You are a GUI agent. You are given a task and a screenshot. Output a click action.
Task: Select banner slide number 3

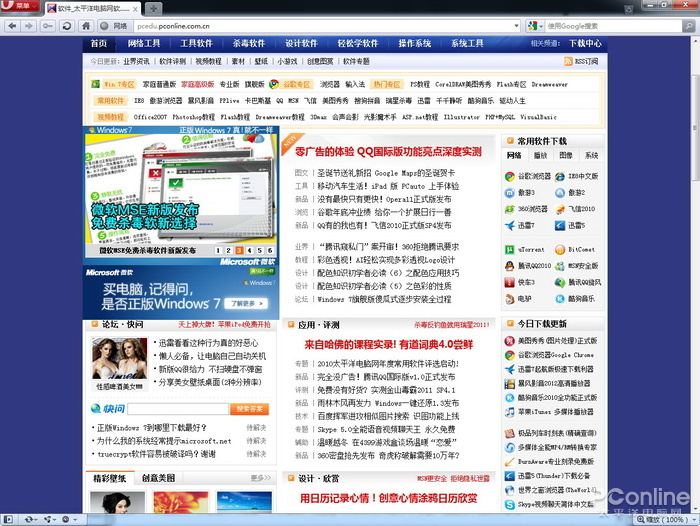[x=239, y=251]
